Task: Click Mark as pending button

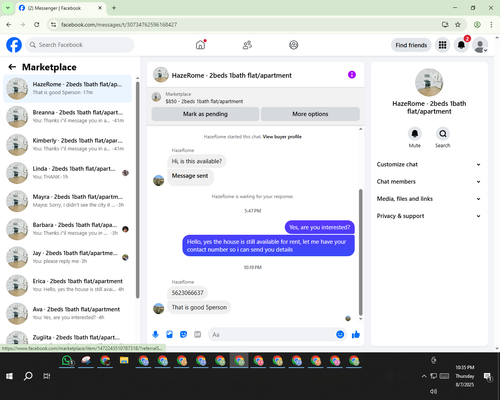Action: pyautogui.click(x=205, y=114)
